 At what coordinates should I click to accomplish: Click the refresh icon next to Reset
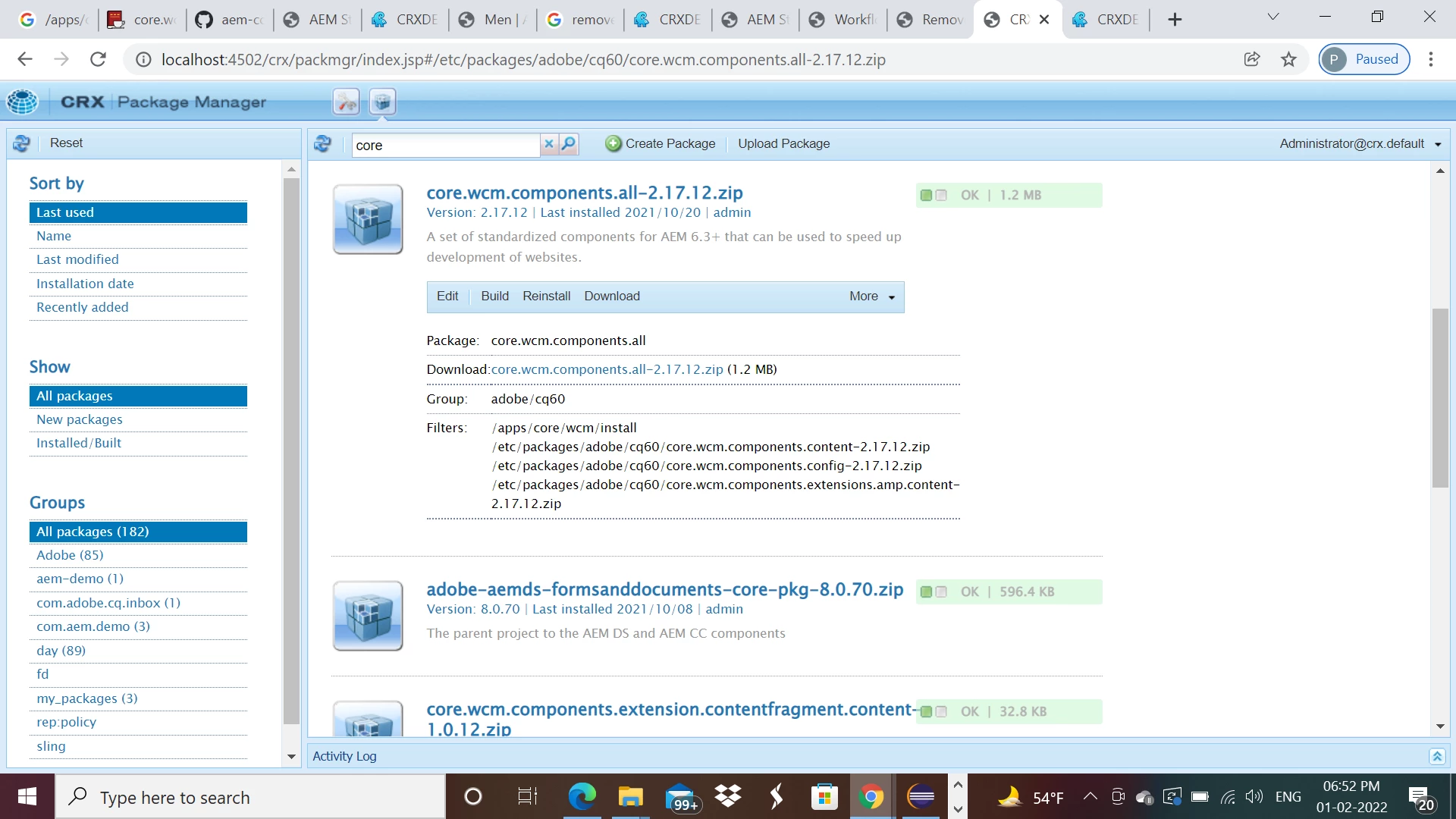click(x=22, y=143)
